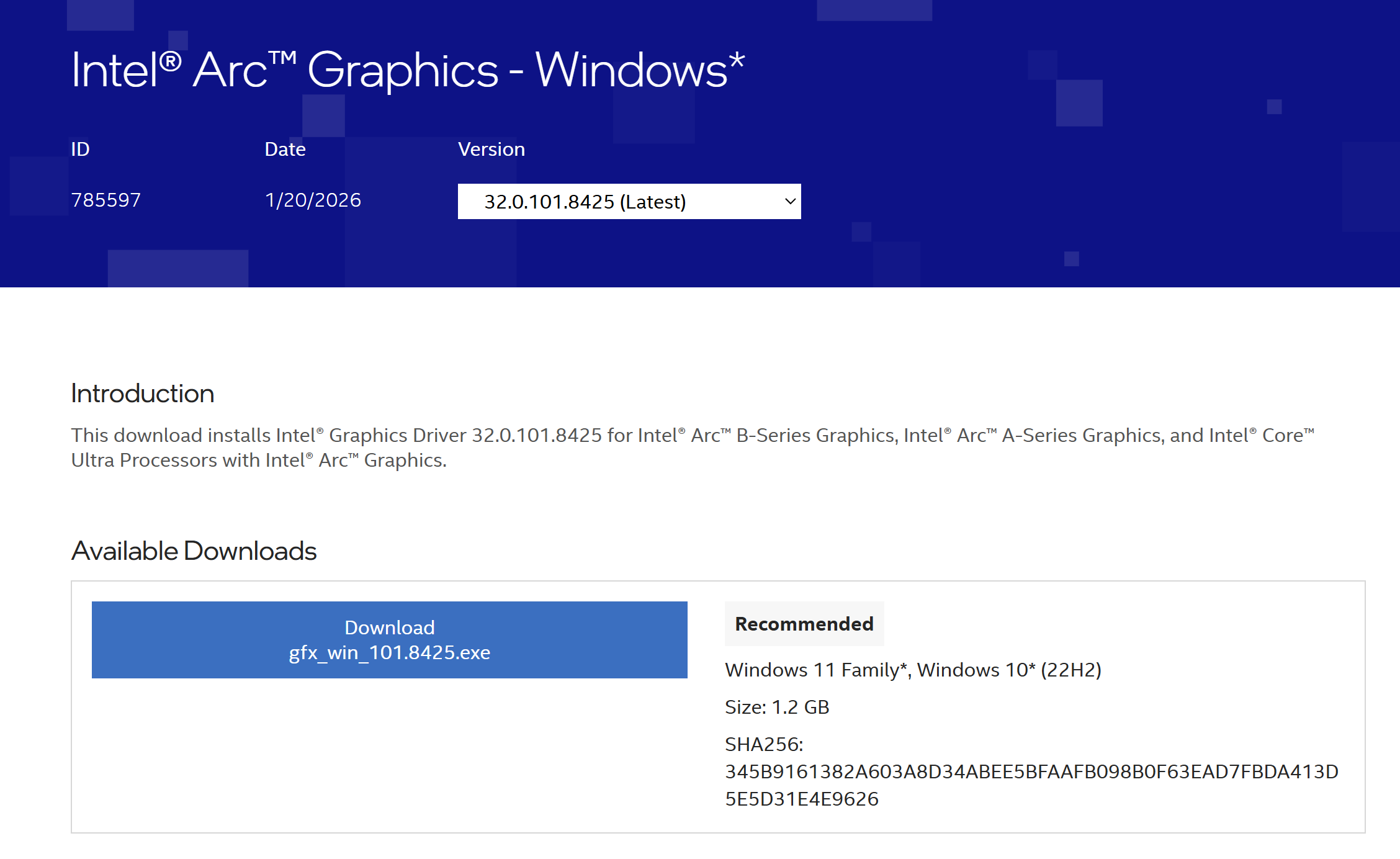
Task: Click the Available Downloads heading
Action: 194,551
